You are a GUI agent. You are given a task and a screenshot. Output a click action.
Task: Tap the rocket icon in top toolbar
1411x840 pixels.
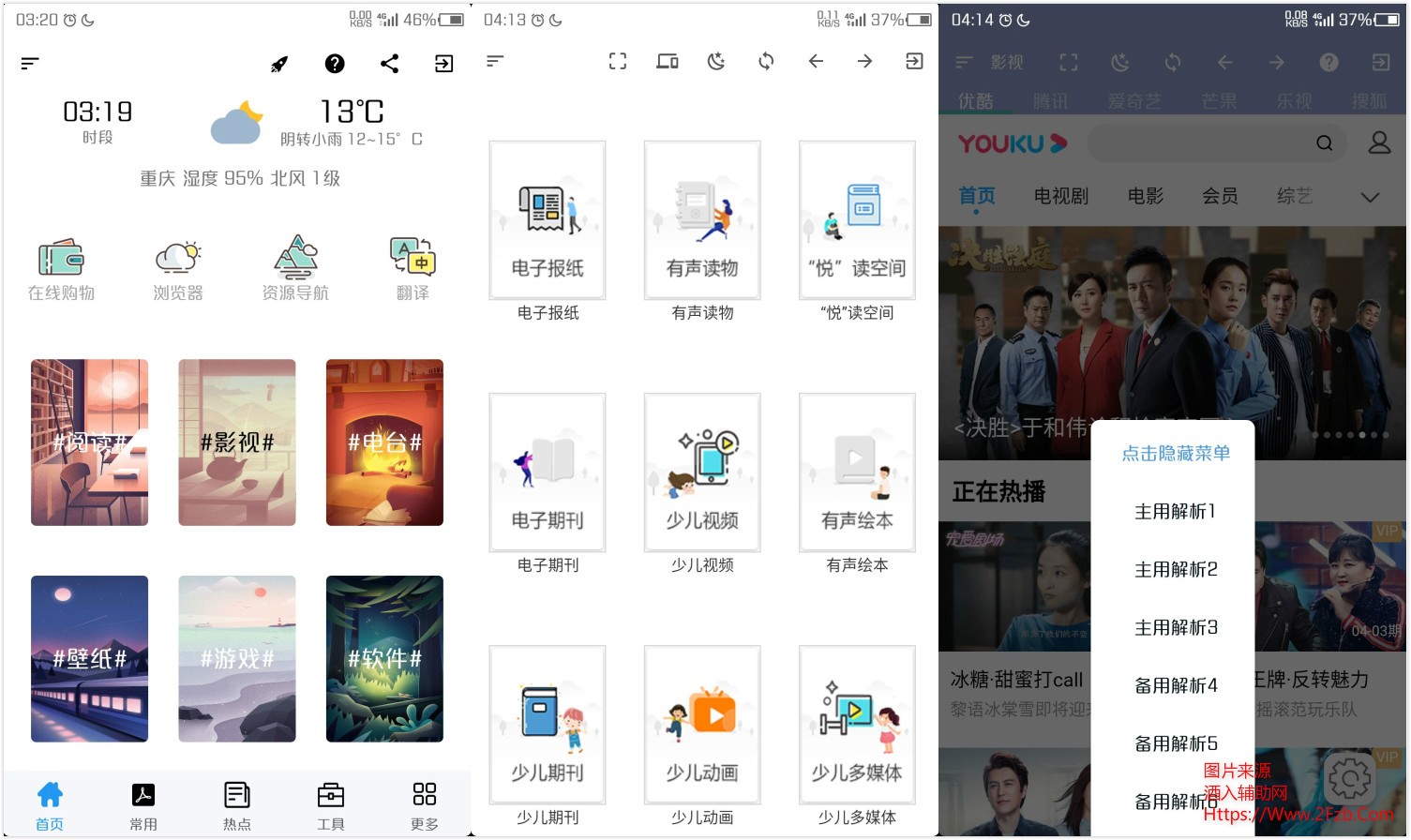279,64
